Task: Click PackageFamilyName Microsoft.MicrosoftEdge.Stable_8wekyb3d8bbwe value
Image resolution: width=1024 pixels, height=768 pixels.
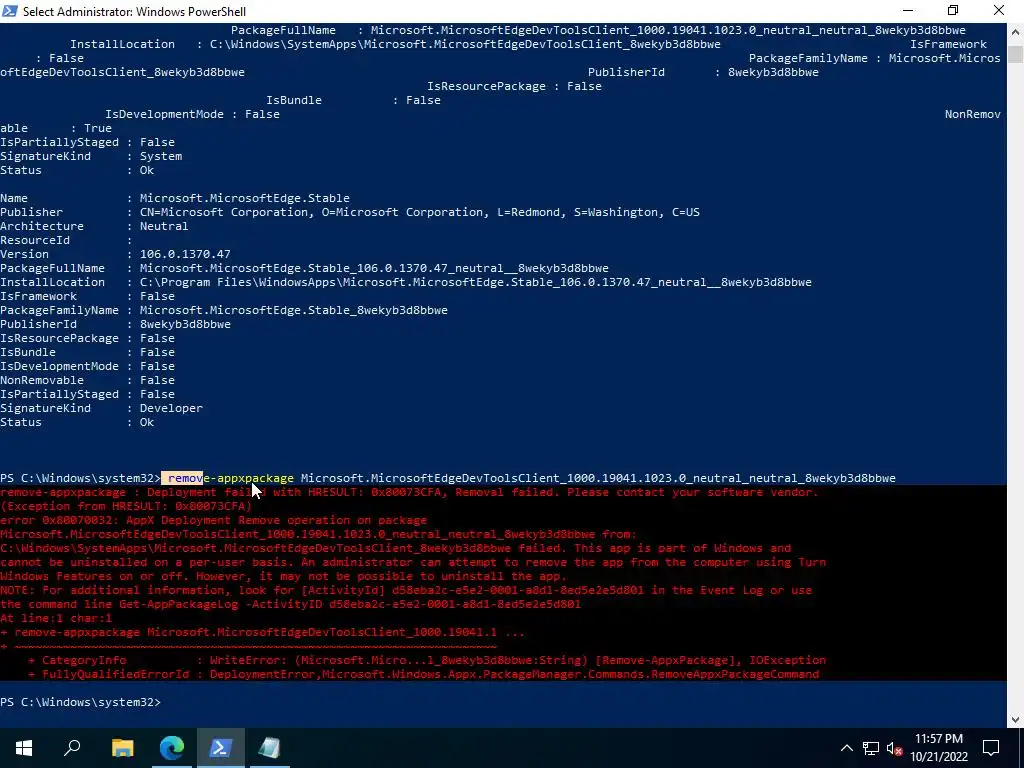Action: [x=294, y=310]
